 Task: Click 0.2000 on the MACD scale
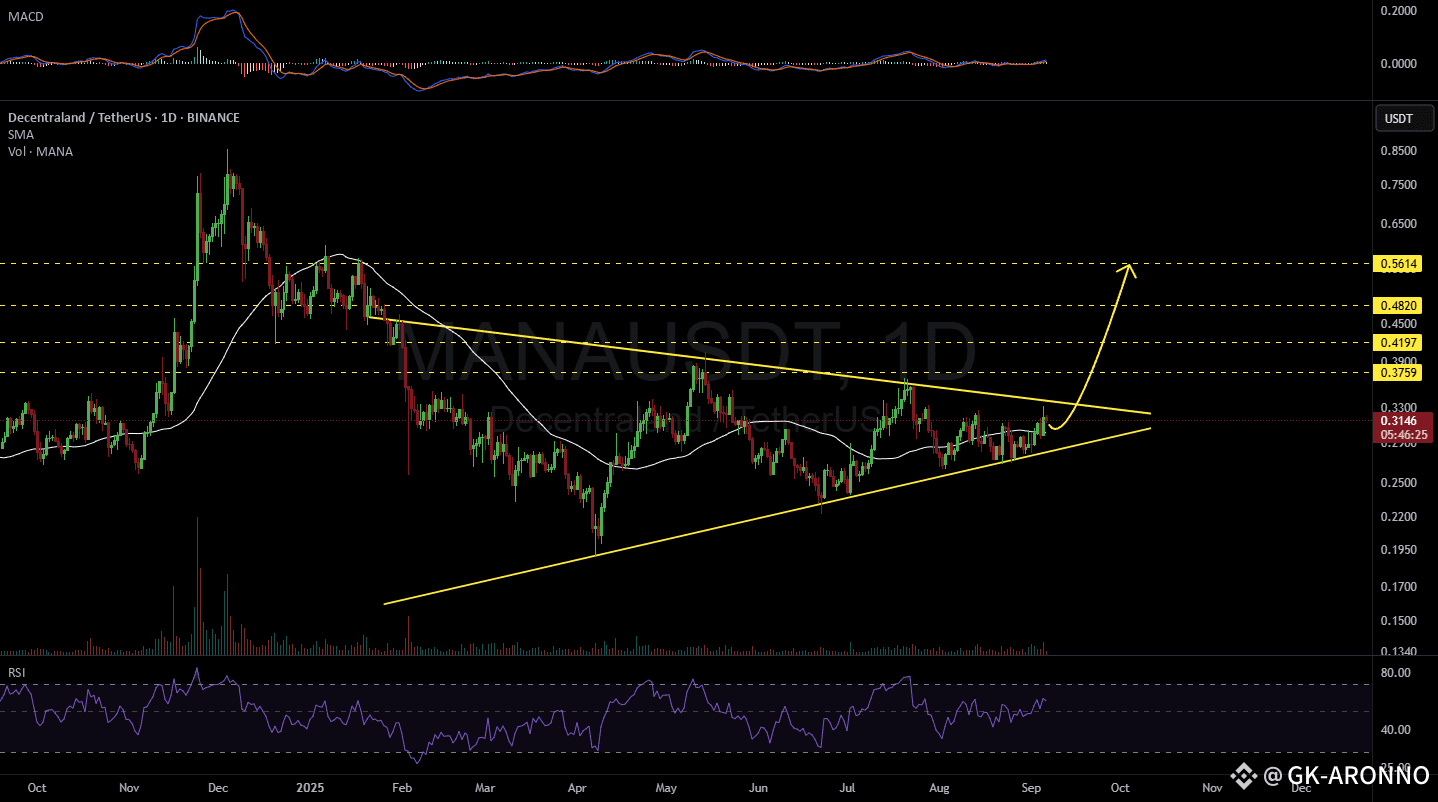1399,11
